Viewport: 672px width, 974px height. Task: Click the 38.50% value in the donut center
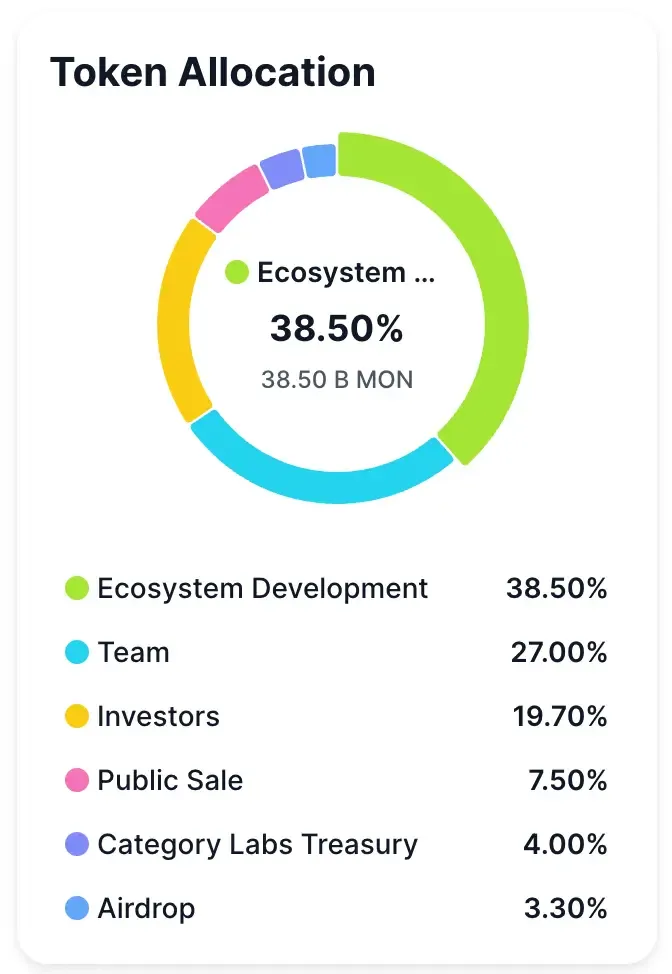pyautogui.click(x=336, y=328)
